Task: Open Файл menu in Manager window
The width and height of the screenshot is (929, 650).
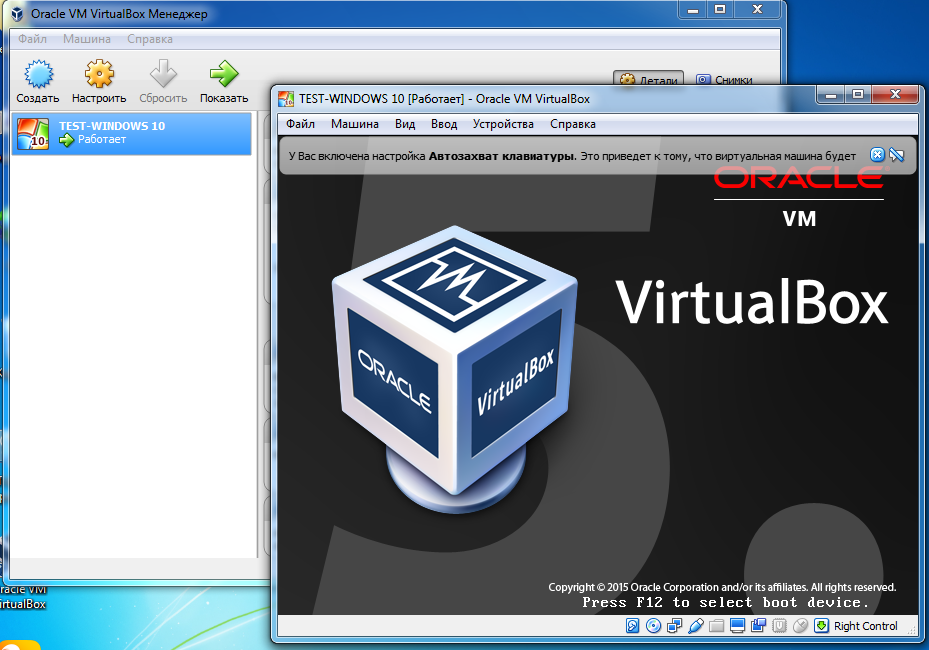Action: click(32, 39)
